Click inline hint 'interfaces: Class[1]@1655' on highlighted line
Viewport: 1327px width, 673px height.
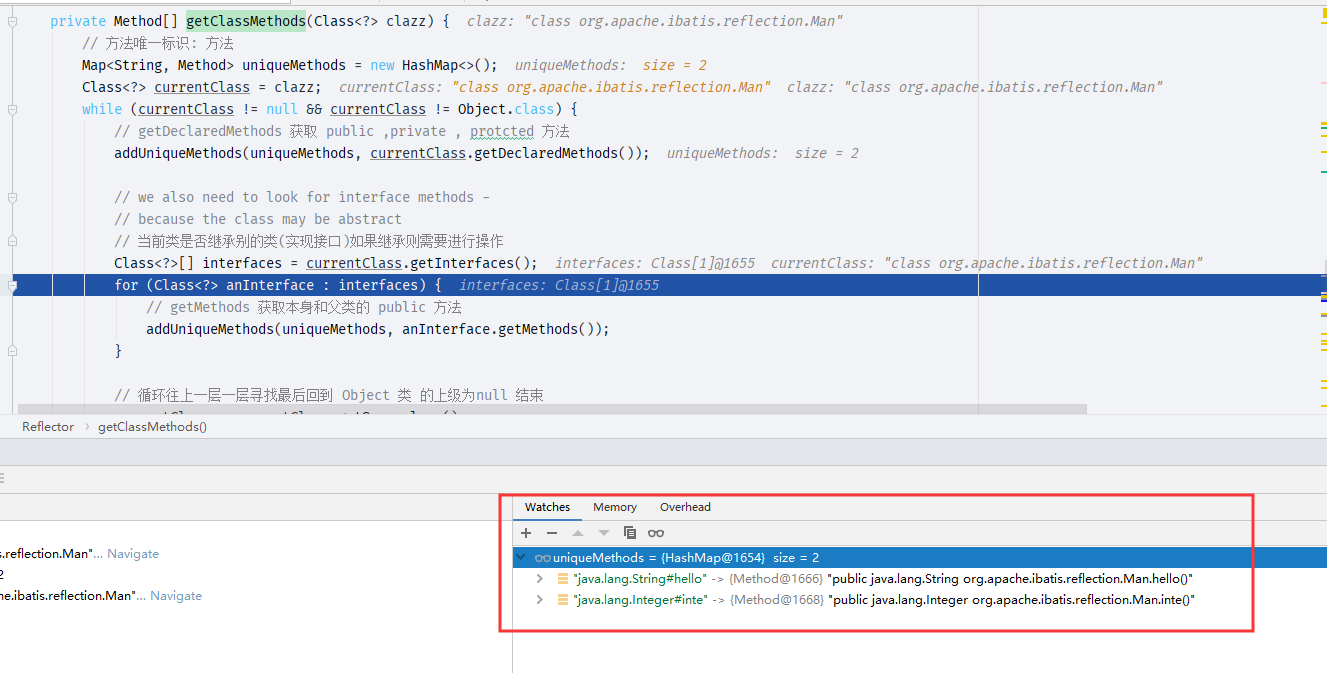559,285
